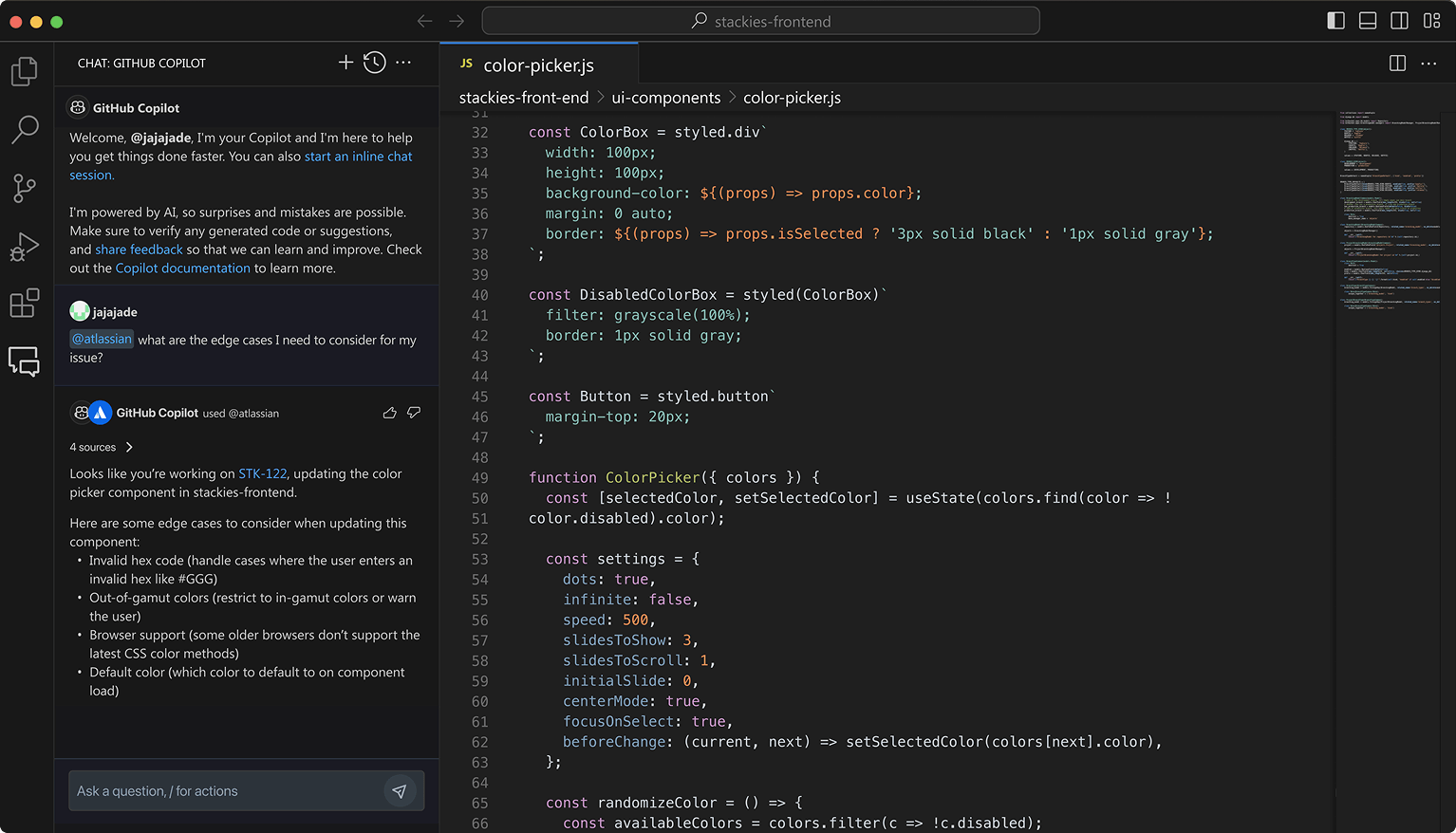Click the 'const settings = {' code line
Screen dimensions: 1456x833
click(x=623, y=559)
